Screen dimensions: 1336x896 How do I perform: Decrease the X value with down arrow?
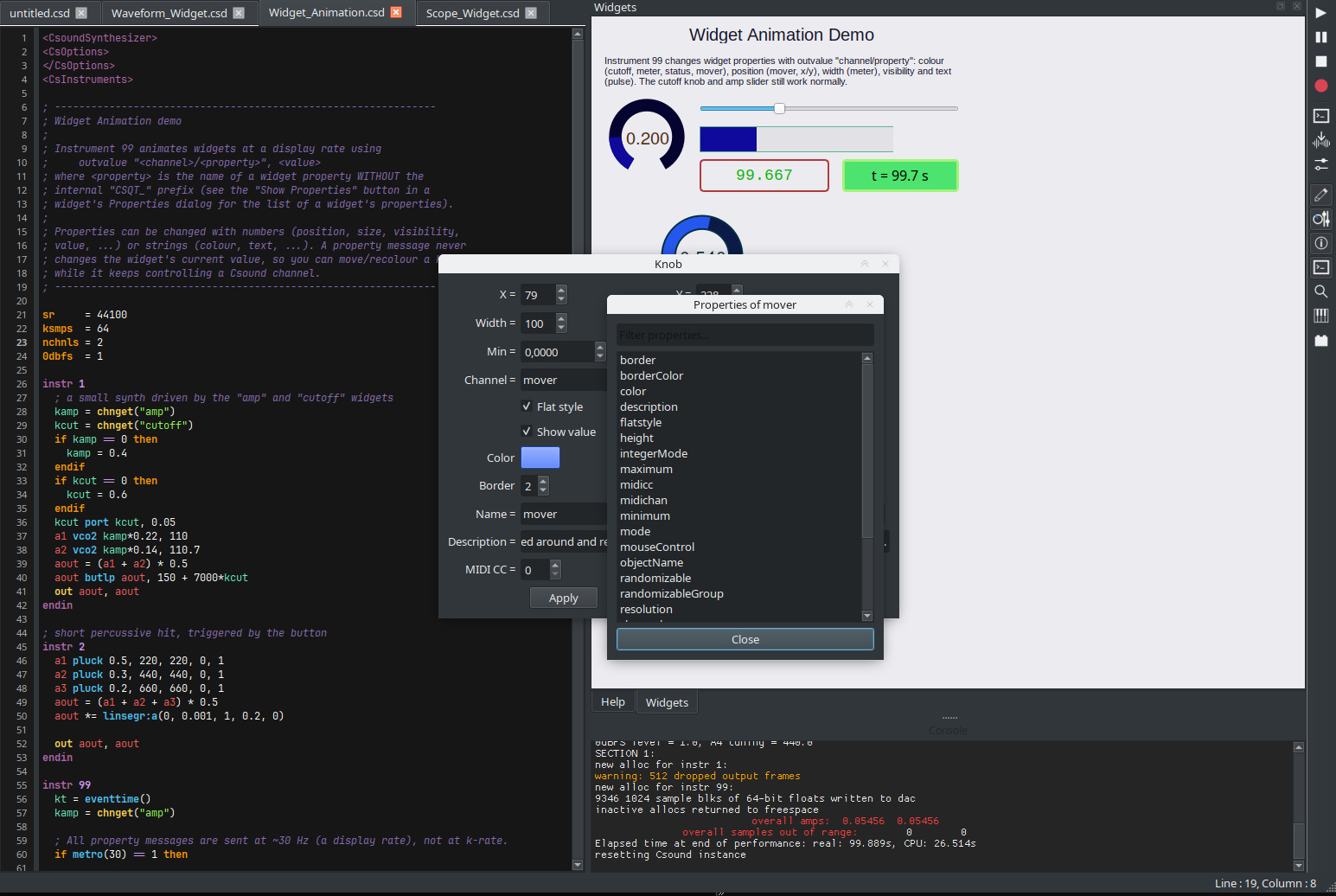[x=561, y=299]
